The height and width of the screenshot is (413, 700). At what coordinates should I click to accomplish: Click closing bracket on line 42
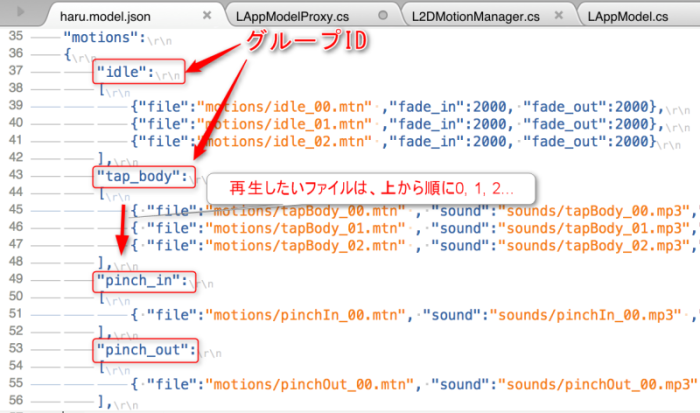click(x=101, y=158)
